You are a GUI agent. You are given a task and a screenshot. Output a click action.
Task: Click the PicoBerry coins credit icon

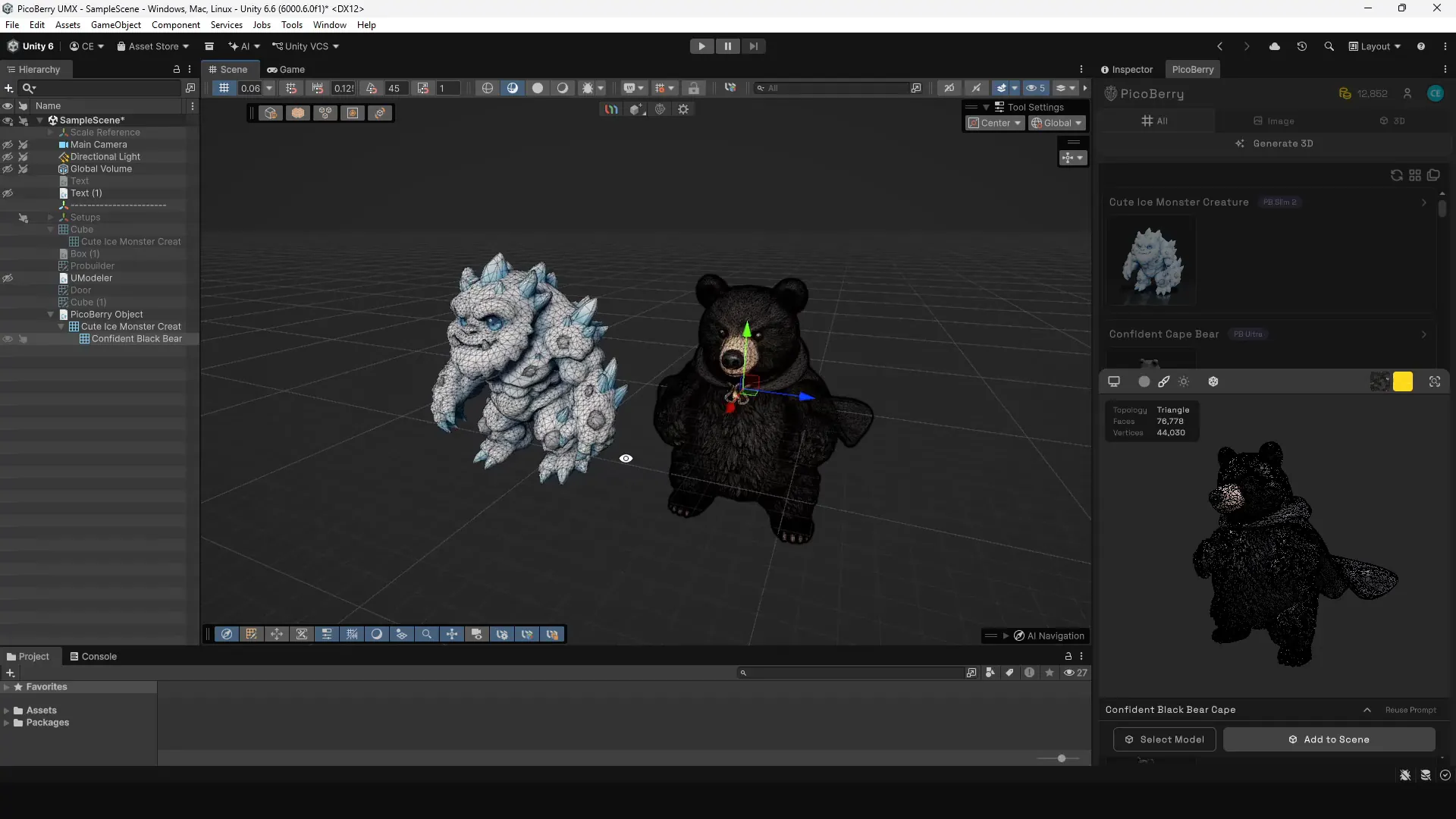tap(1345, 93)
